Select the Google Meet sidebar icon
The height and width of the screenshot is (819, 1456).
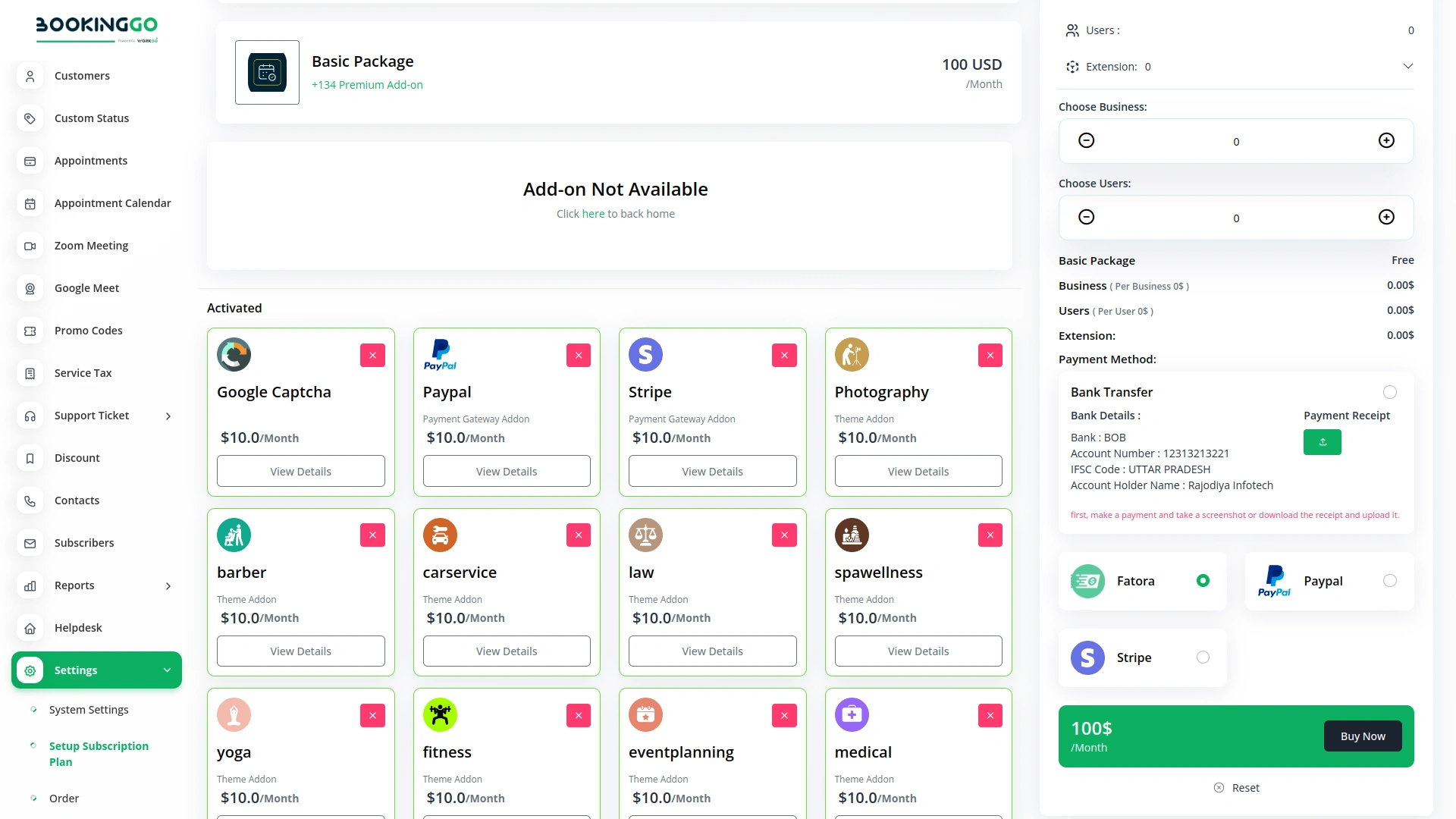click(x=30, y=288)
